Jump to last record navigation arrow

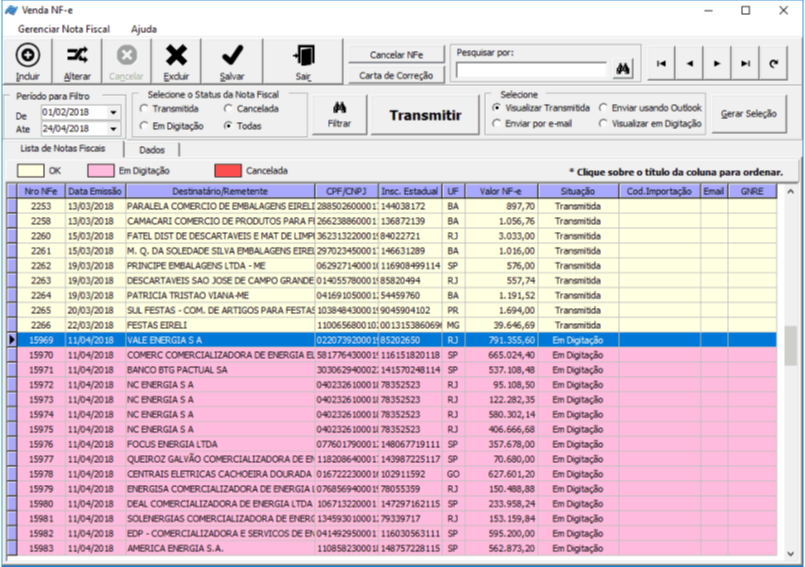(745, 63)
